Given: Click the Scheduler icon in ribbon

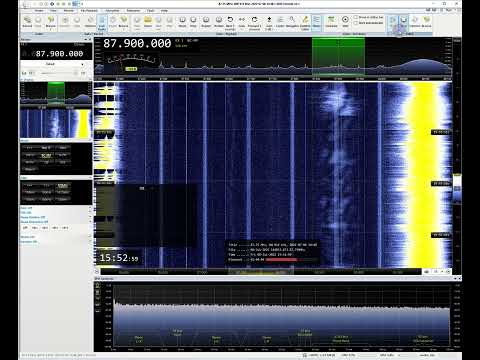Looking at the screenshot, I should click(90, 21).
